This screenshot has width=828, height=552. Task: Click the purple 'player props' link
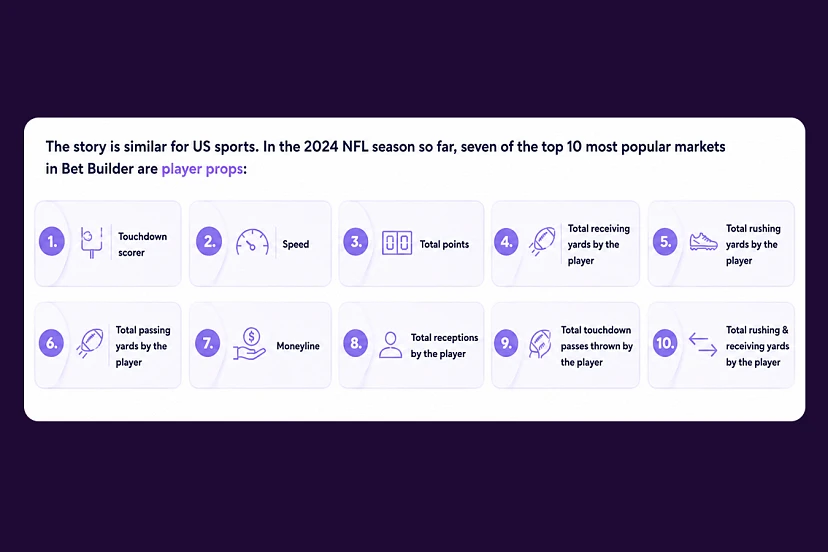[202, 169]
